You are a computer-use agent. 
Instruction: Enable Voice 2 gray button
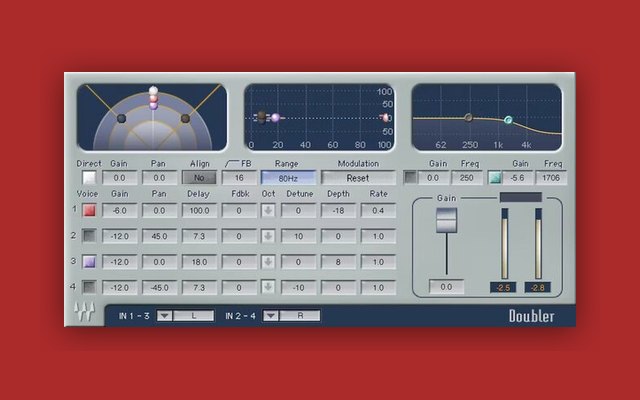pos(89,236)
